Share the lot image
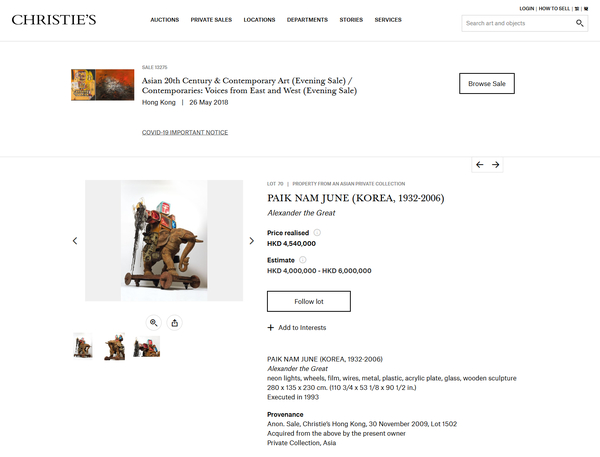 pyautogui.click(x=174, y=323)
